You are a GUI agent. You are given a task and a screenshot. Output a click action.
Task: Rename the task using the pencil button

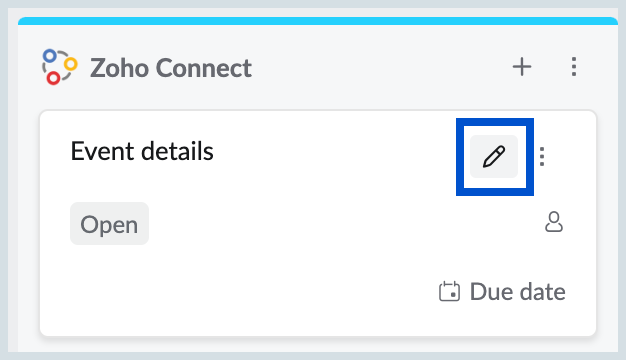pos(494,156)
